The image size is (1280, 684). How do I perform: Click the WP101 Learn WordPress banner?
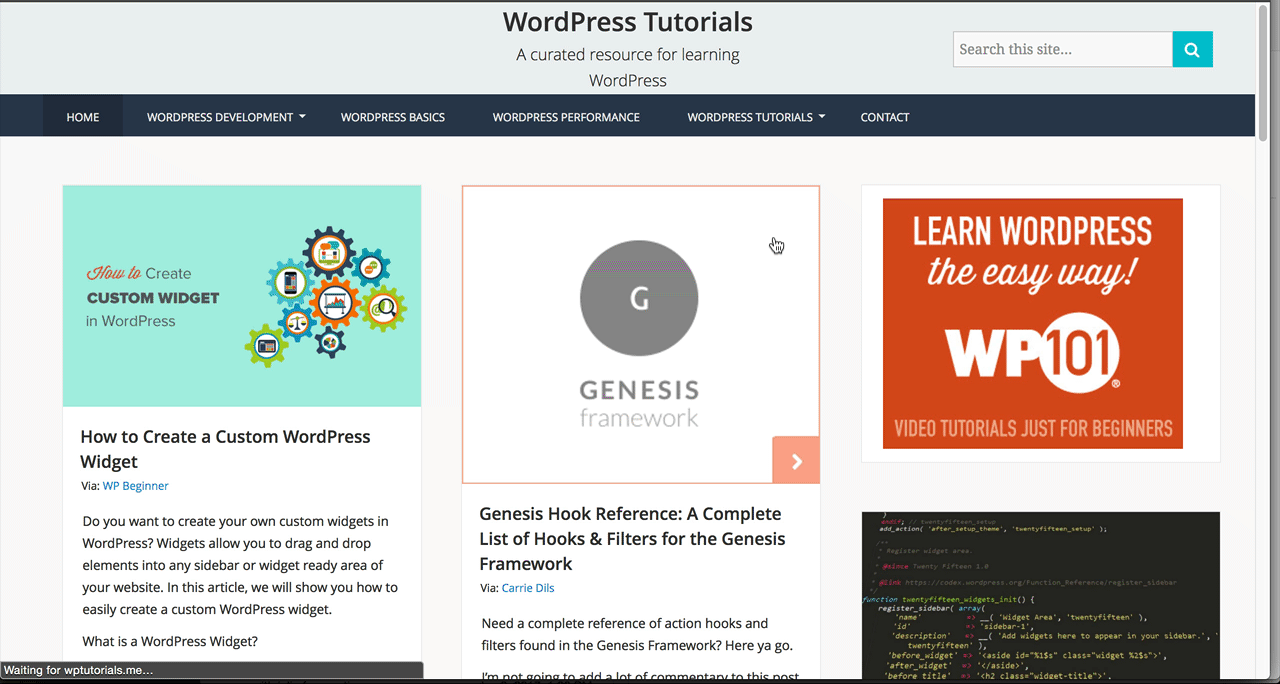pyautogui.click(x=1033, y=323)
